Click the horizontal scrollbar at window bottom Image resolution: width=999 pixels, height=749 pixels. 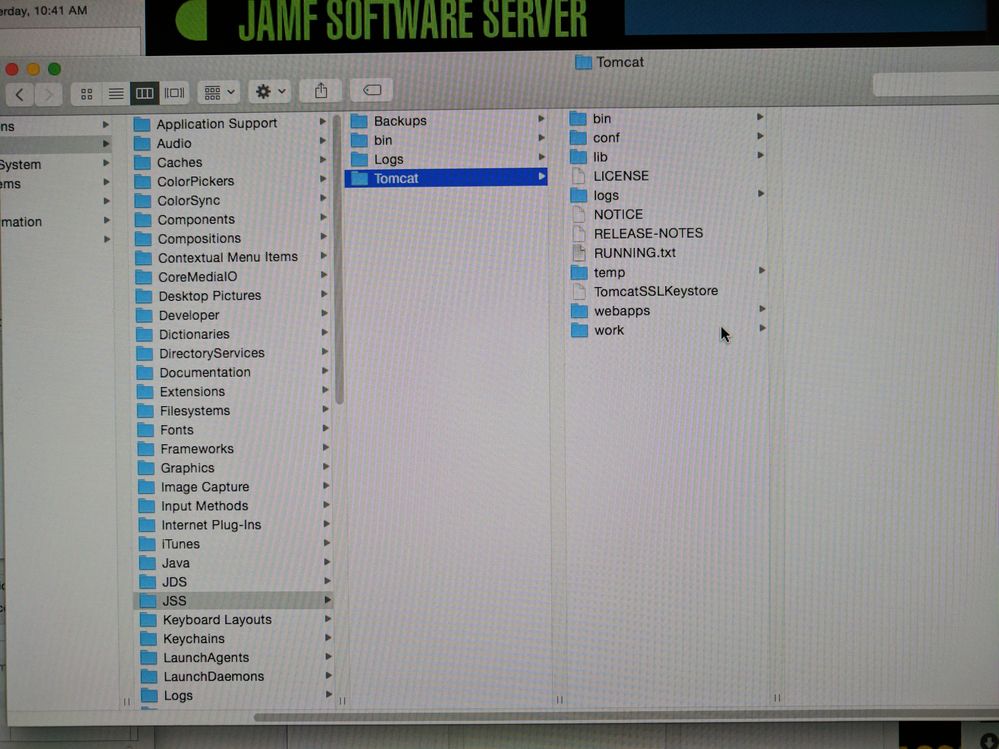626,717
